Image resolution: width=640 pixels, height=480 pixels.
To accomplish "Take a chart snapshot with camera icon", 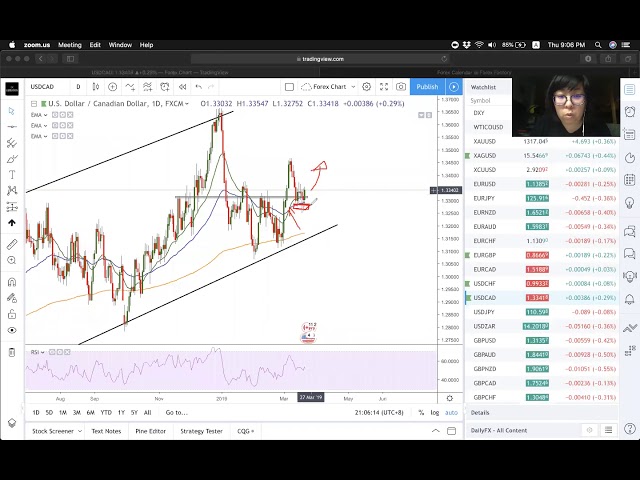I will [401, 87].
